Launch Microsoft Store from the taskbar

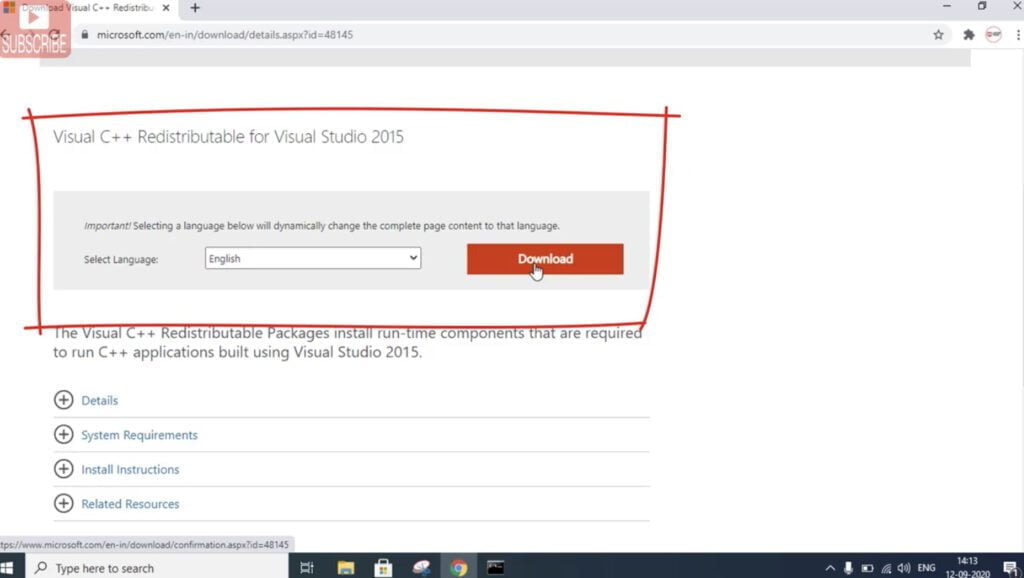(x=383, y=565)
